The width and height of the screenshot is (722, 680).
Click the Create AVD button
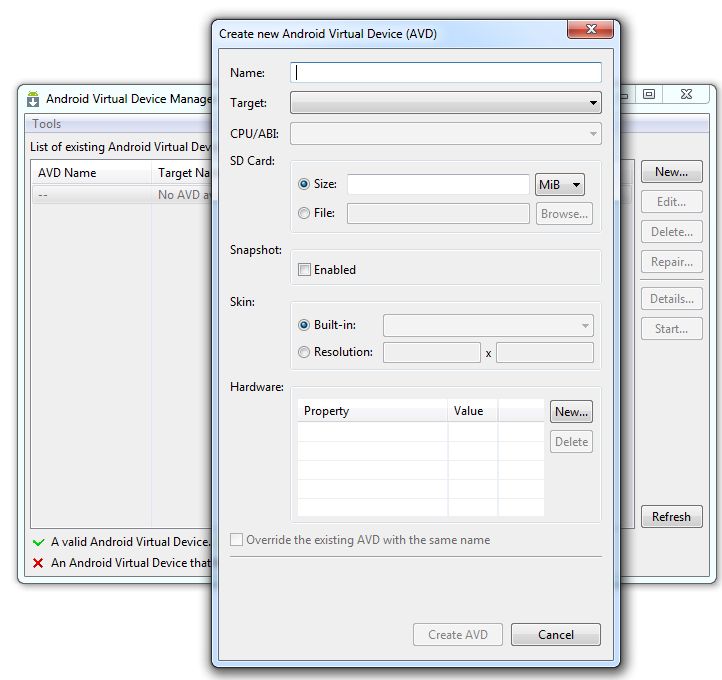(458, 634)
